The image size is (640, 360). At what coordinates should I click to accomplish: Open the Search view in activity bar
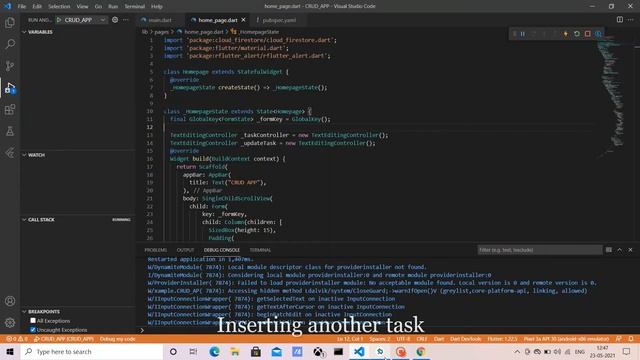click(10, 44)
